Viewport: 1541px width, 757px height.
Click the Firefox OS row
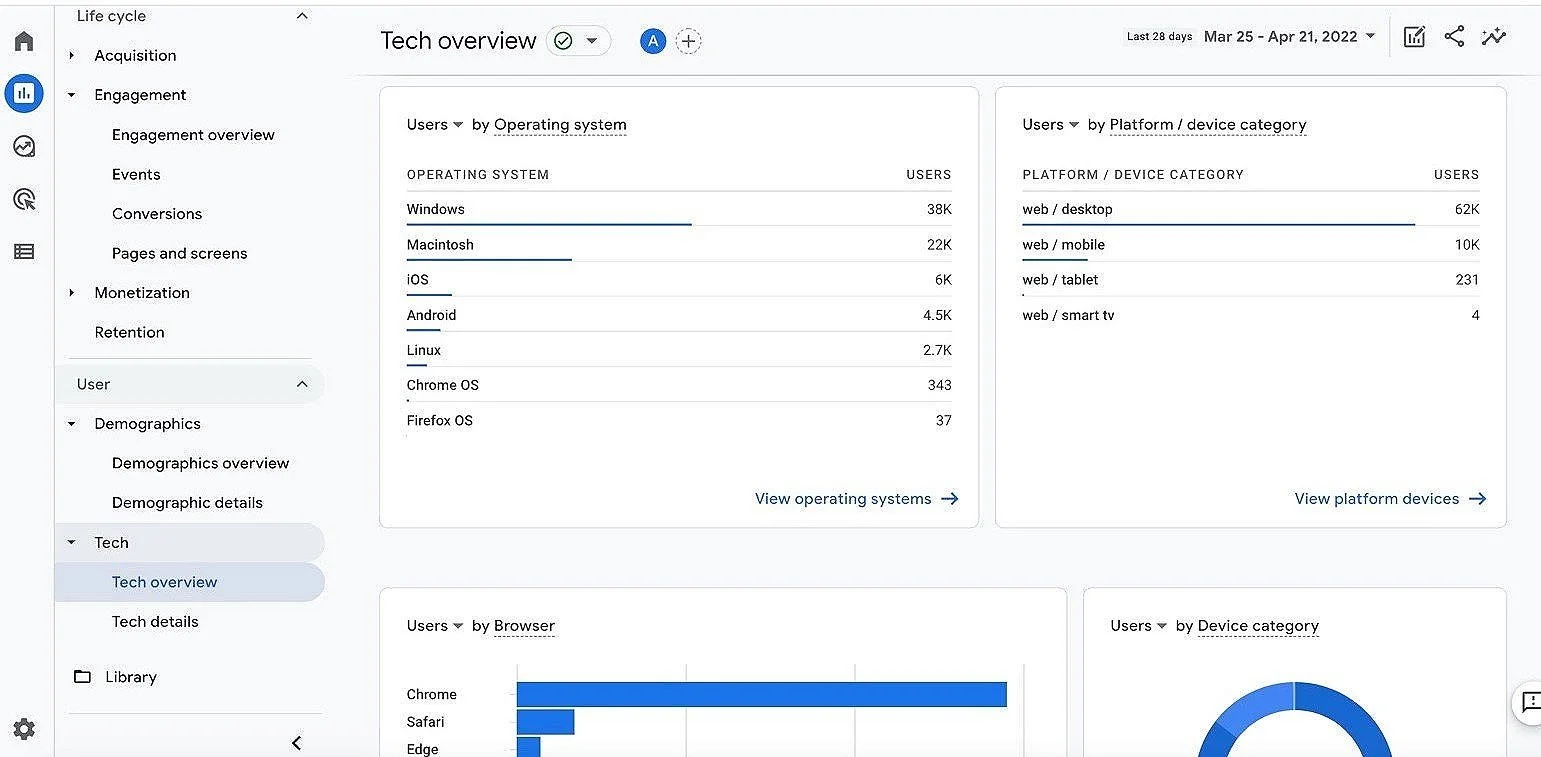tap(679, 420)
